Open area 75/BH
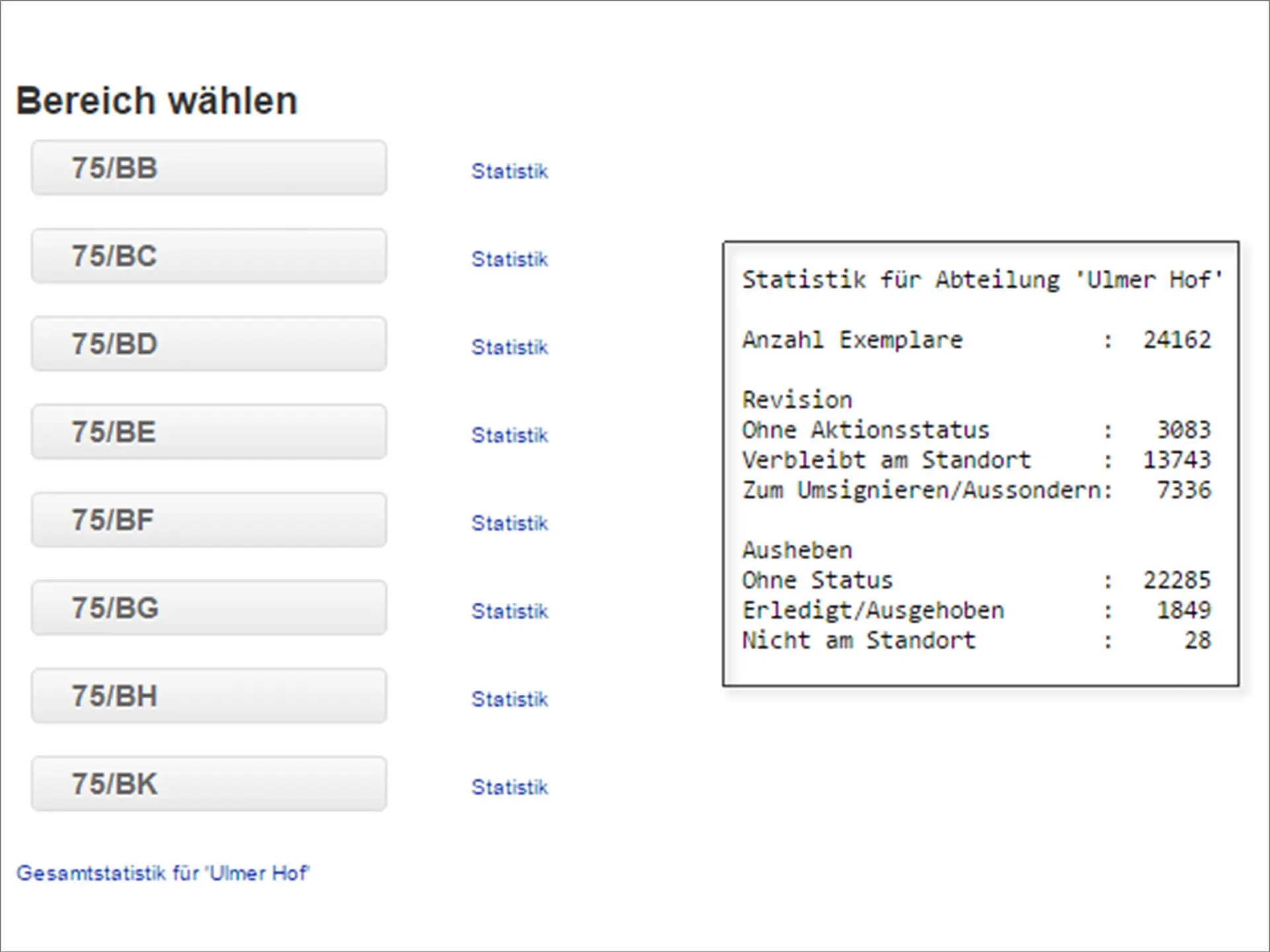The height and width of the screenshot is (952, 1270). coord(209,695)
